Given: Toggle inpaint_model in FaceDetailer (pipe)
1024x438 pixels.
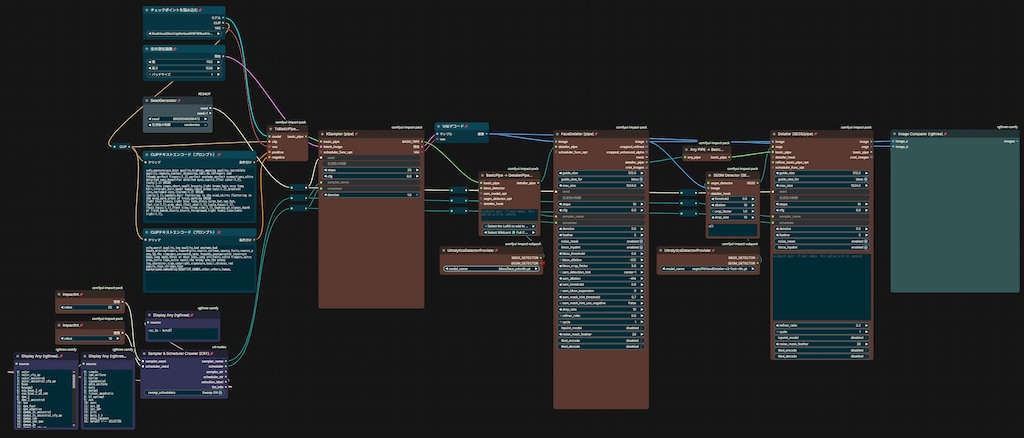Looking at the screenshot, I should pos(601,328).
